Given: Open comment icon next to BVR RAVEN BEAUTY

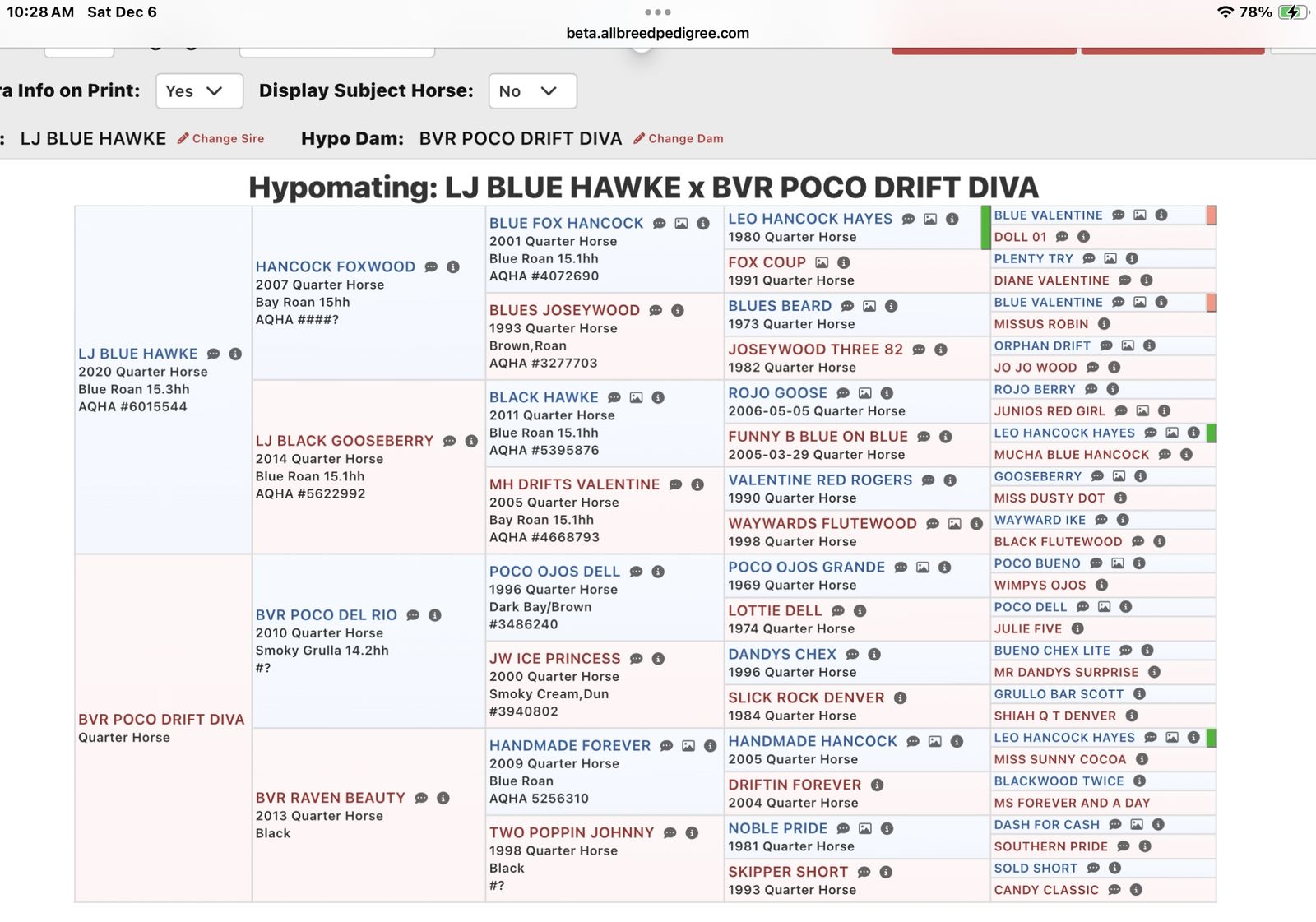Looking at the screenshot, I should pyautogui.click(x=422, y=798).
